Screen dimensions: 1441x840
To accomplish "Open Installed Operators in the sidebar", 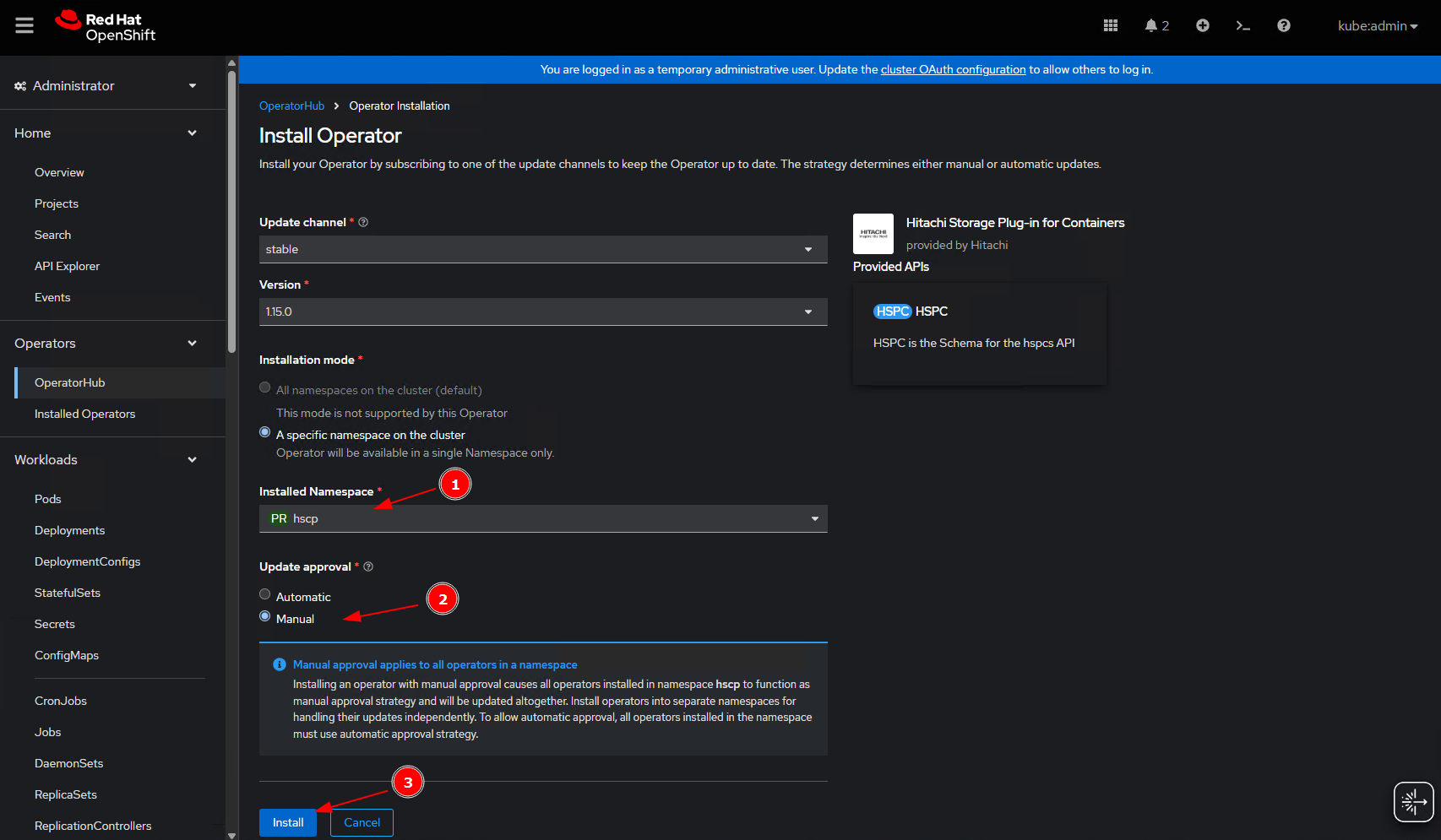I will pyautogui.click(x=84, y=414).
